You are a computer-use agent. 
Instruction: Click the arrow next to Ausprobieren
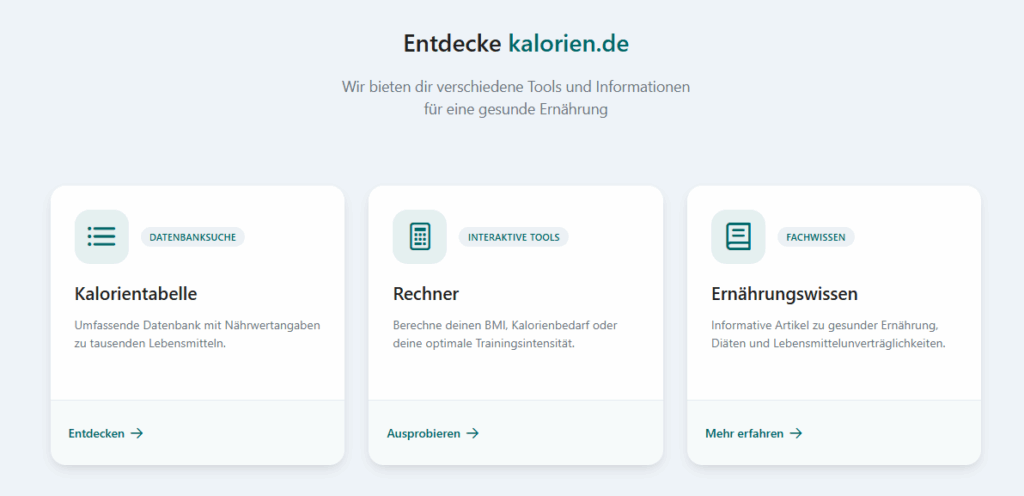472,433
